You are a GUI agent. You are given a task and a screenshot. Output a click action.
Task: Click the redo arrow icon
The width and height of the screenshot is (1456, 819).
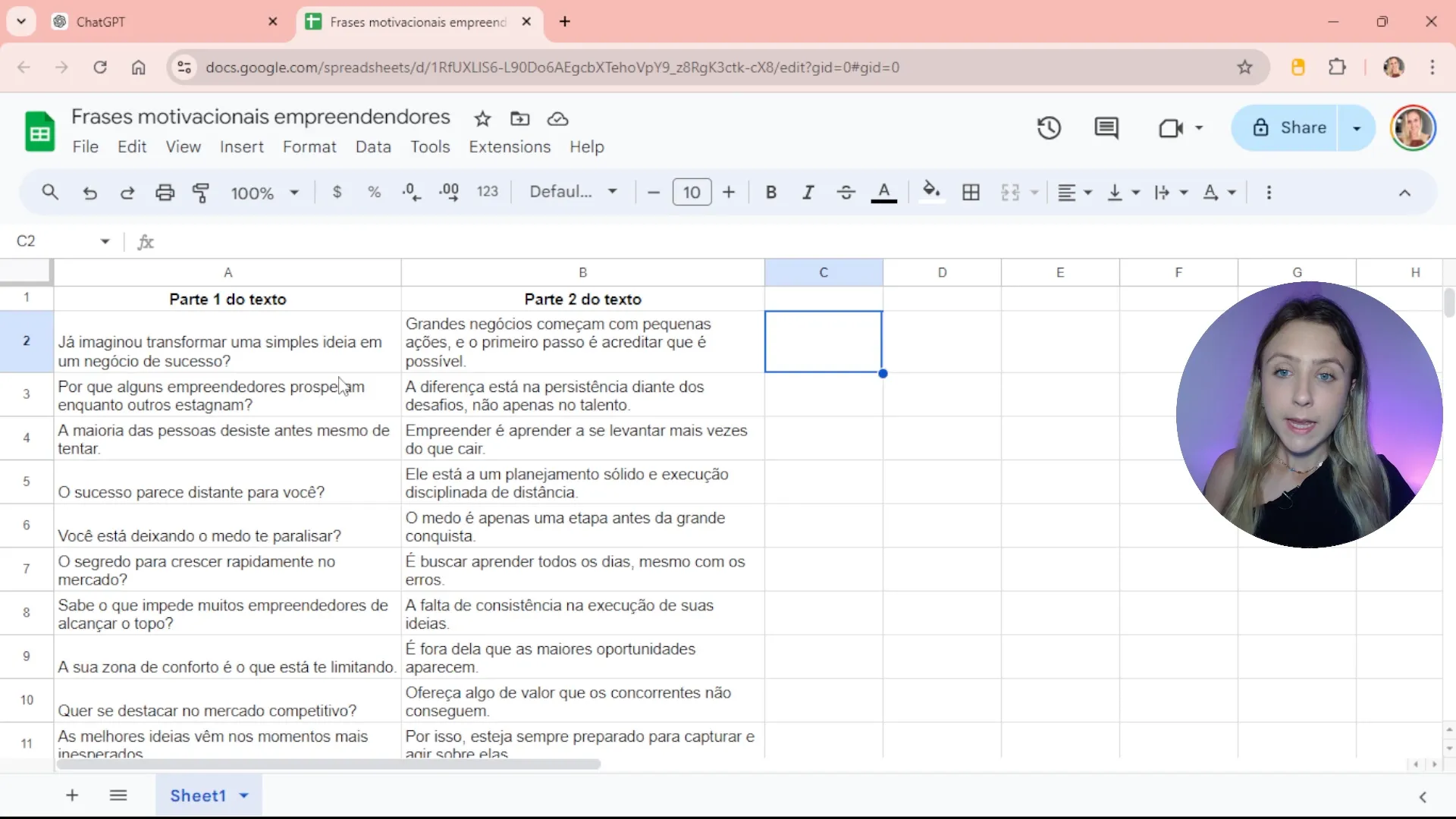click(x=127, y=193)
